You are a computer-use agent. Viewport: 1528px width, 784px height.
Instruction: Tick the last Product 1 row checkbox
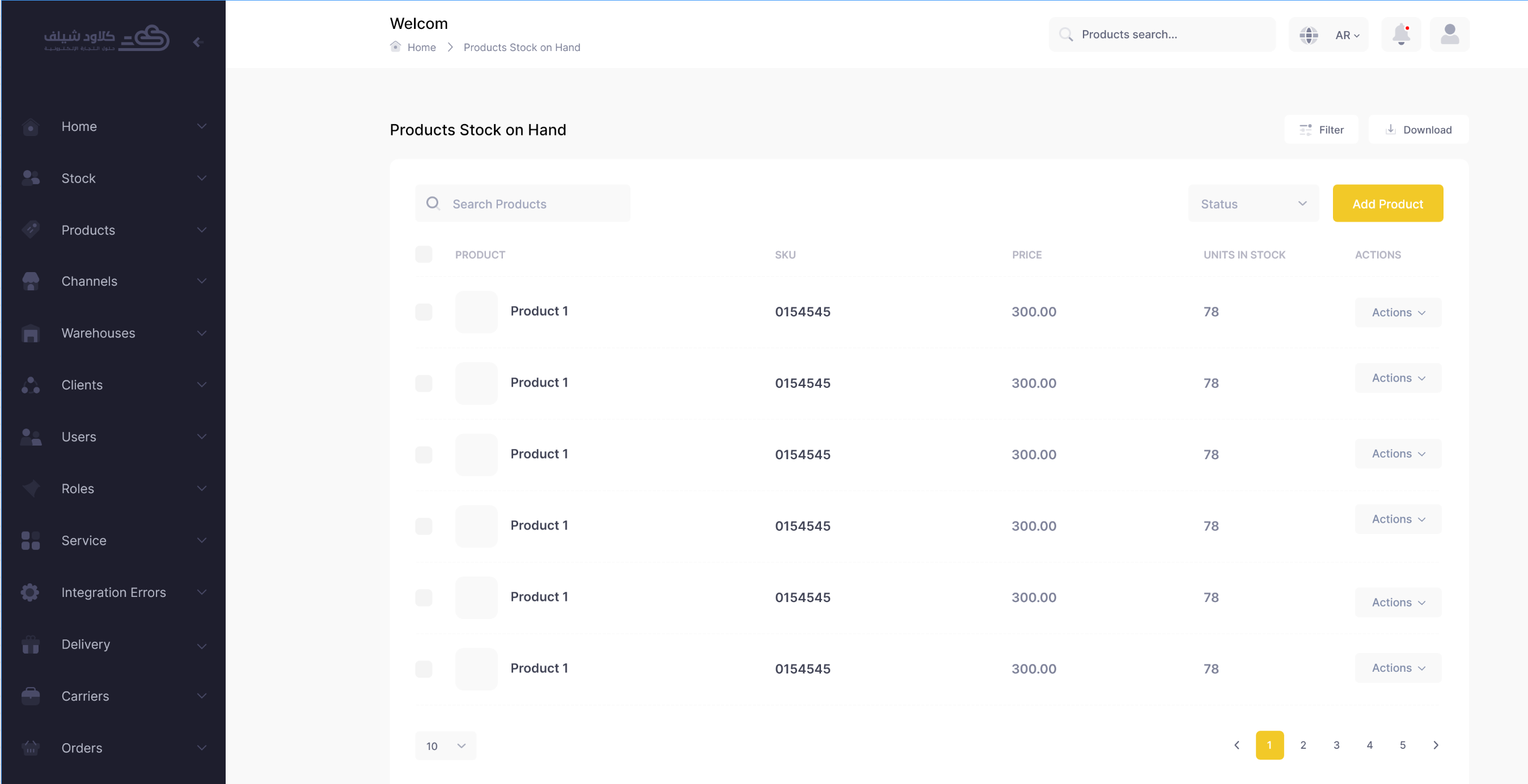424,668
